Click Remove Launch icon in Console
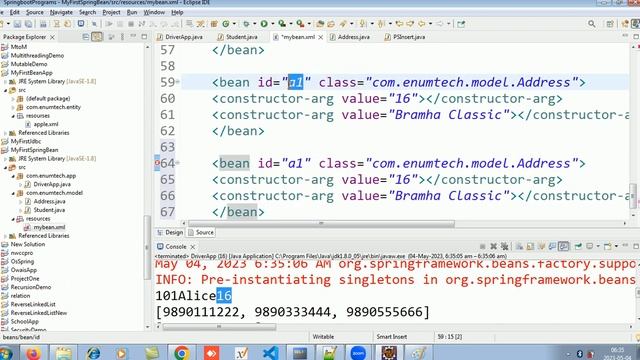The width and height of the screenshot is (640, 360). [x=493, y=247]
